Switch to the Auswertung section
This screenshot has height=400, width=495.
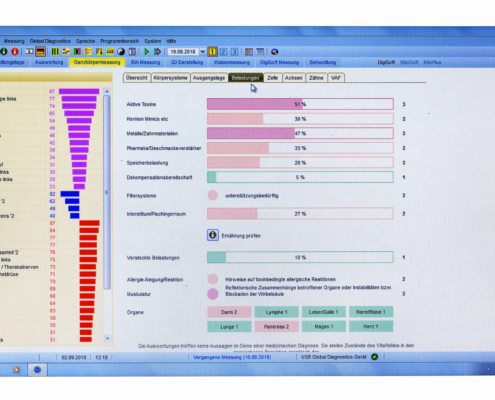[49, 62]
